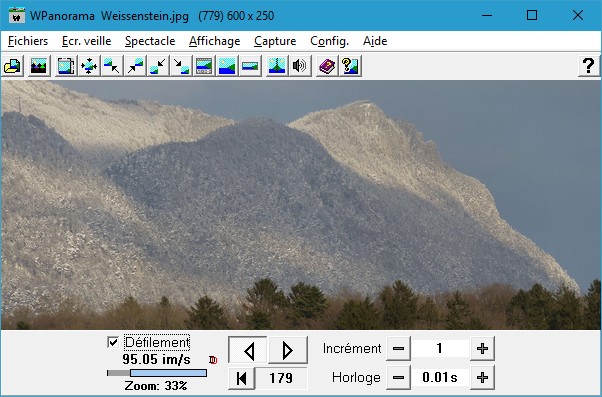Screen dimensions: 602x397
Task: Click the picture-with-frame toolbar icon
Action: coord(66,66)
